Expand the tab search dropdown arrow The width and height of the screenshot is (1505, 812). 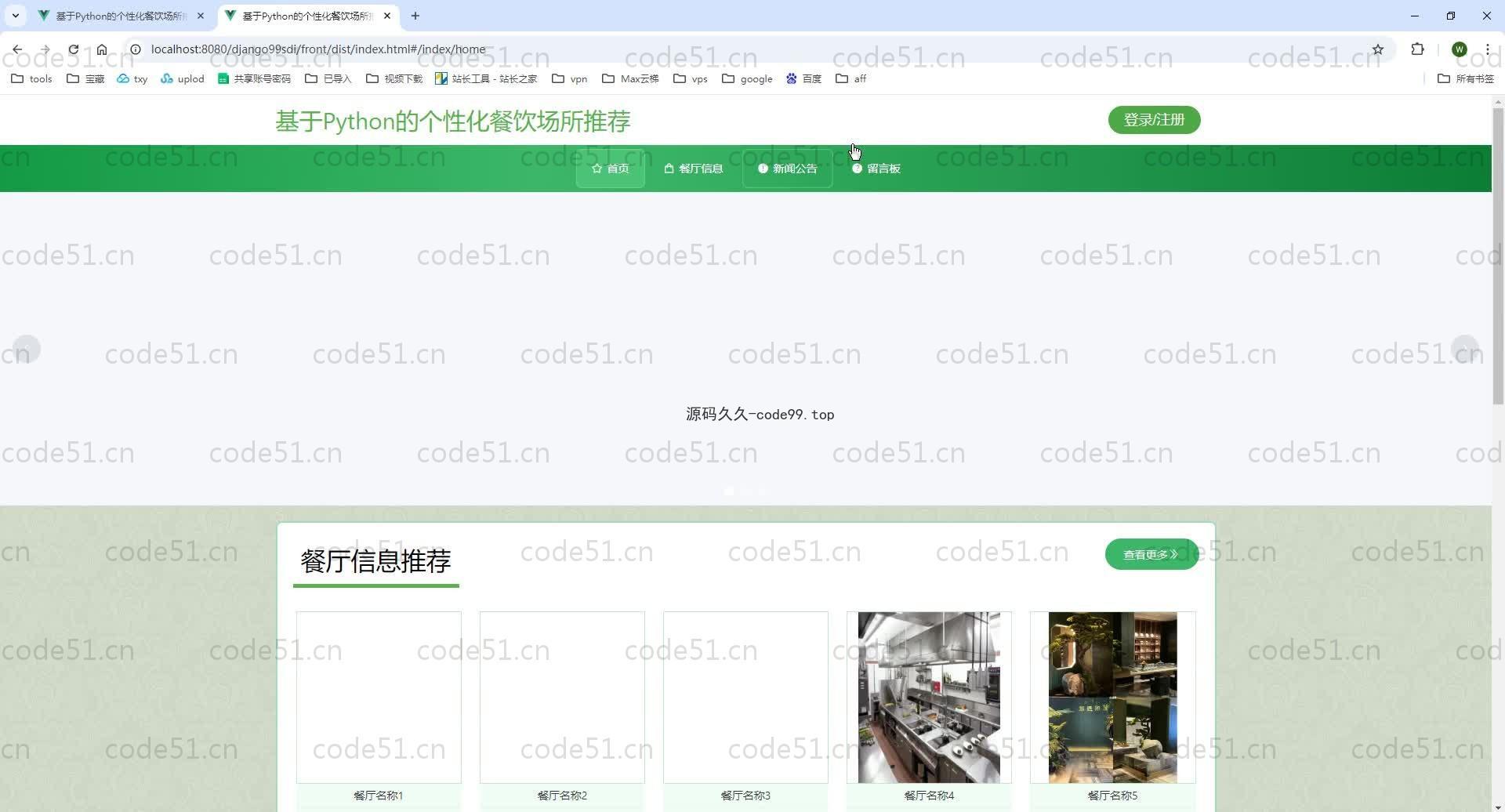[x=15, y=16]
